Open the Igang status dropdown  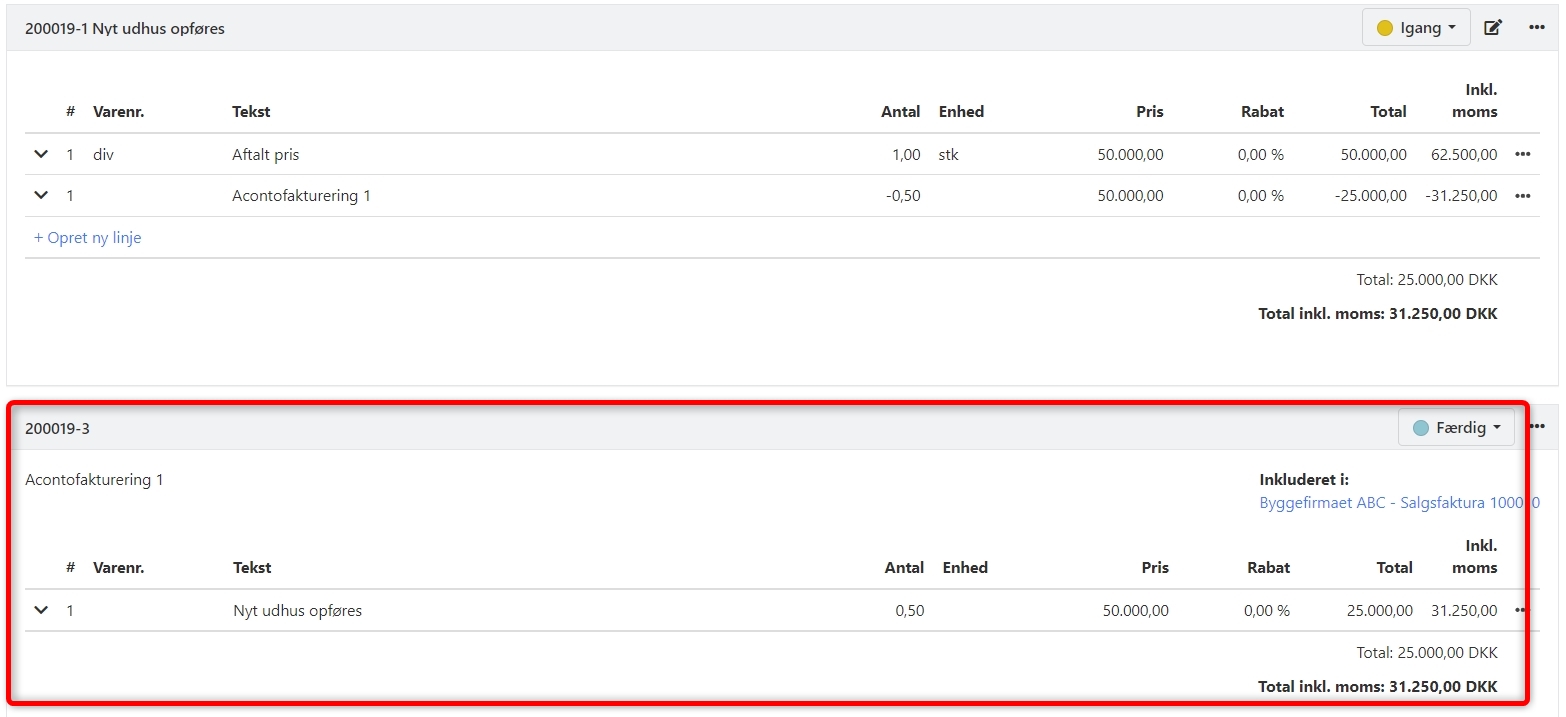click(x=1416, y=28)
